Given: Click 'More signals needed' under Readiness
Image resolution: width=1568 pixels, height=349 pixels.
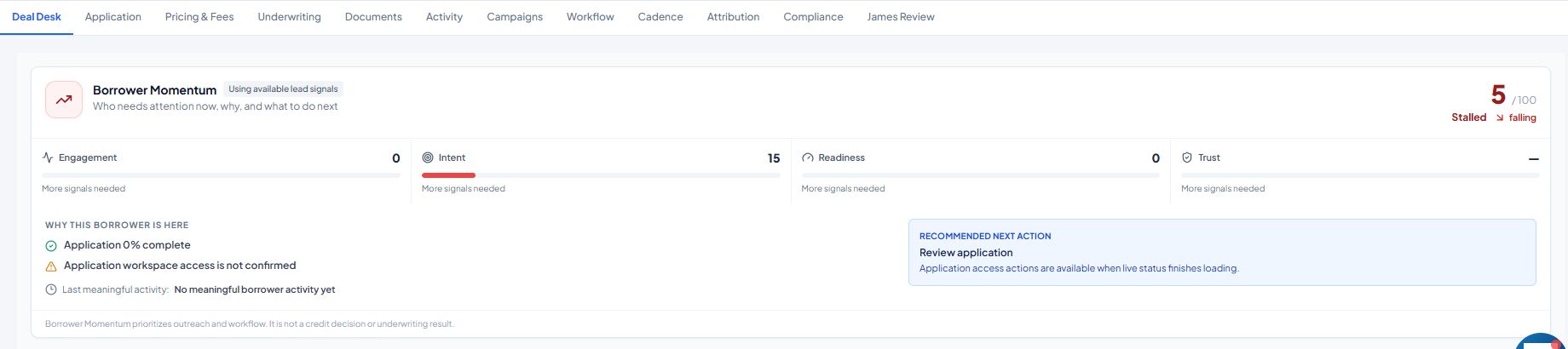Looking at the screenshot, I should 843,188.
